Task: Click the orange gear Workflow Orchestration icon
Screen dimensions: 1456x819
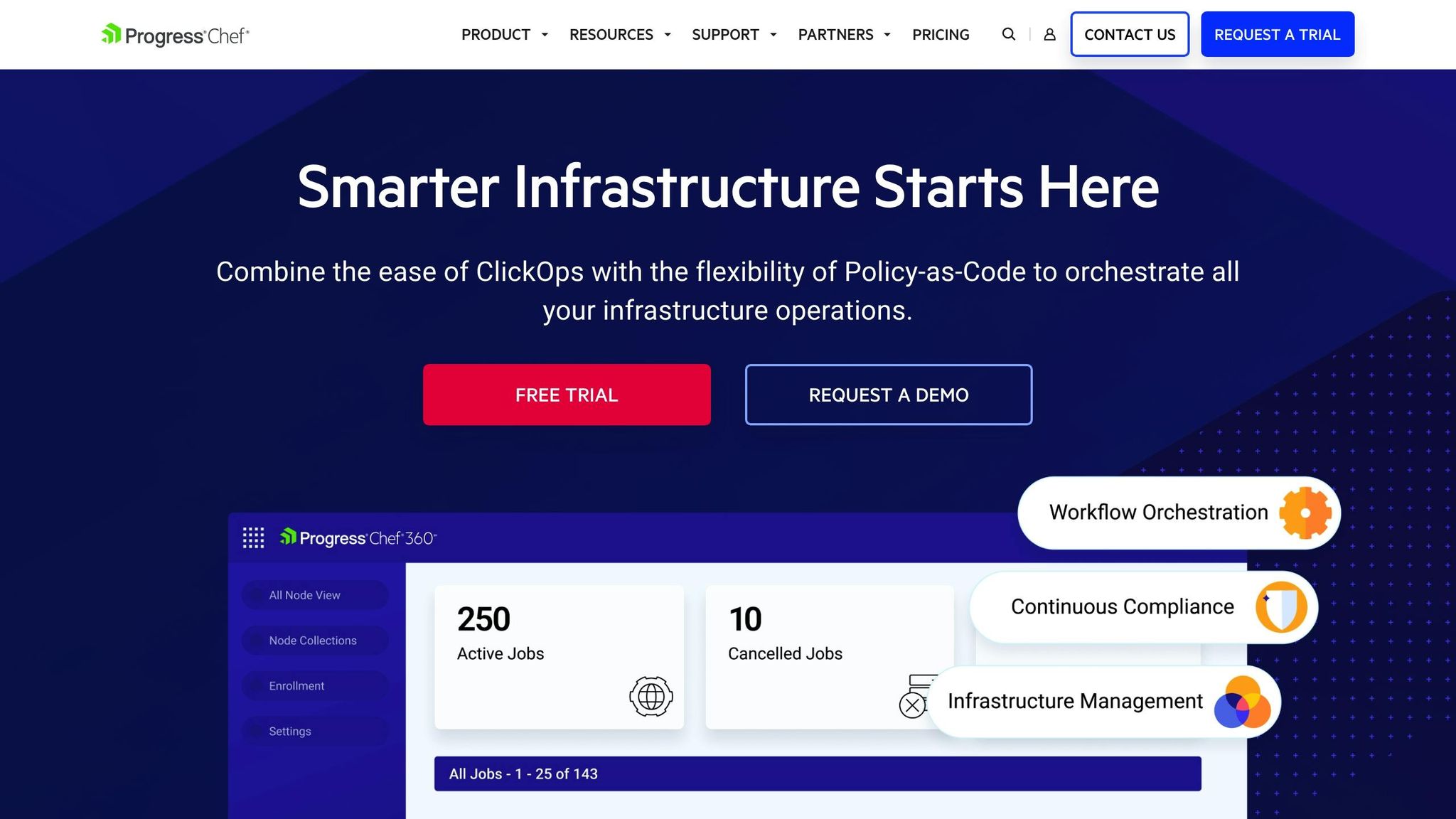Action: coord(1305,513)
